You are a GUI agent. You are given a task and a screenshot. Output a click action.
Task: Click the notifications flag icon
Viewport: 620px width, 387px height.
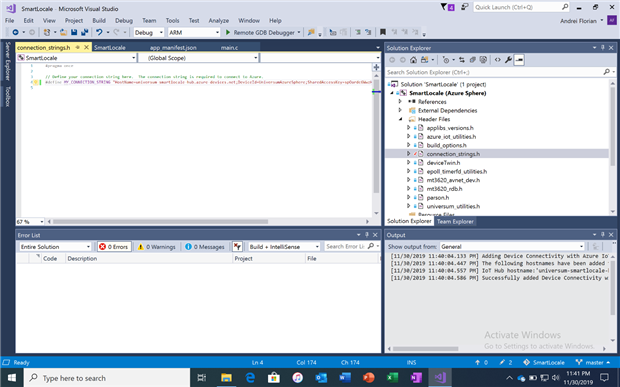point(447,7)
